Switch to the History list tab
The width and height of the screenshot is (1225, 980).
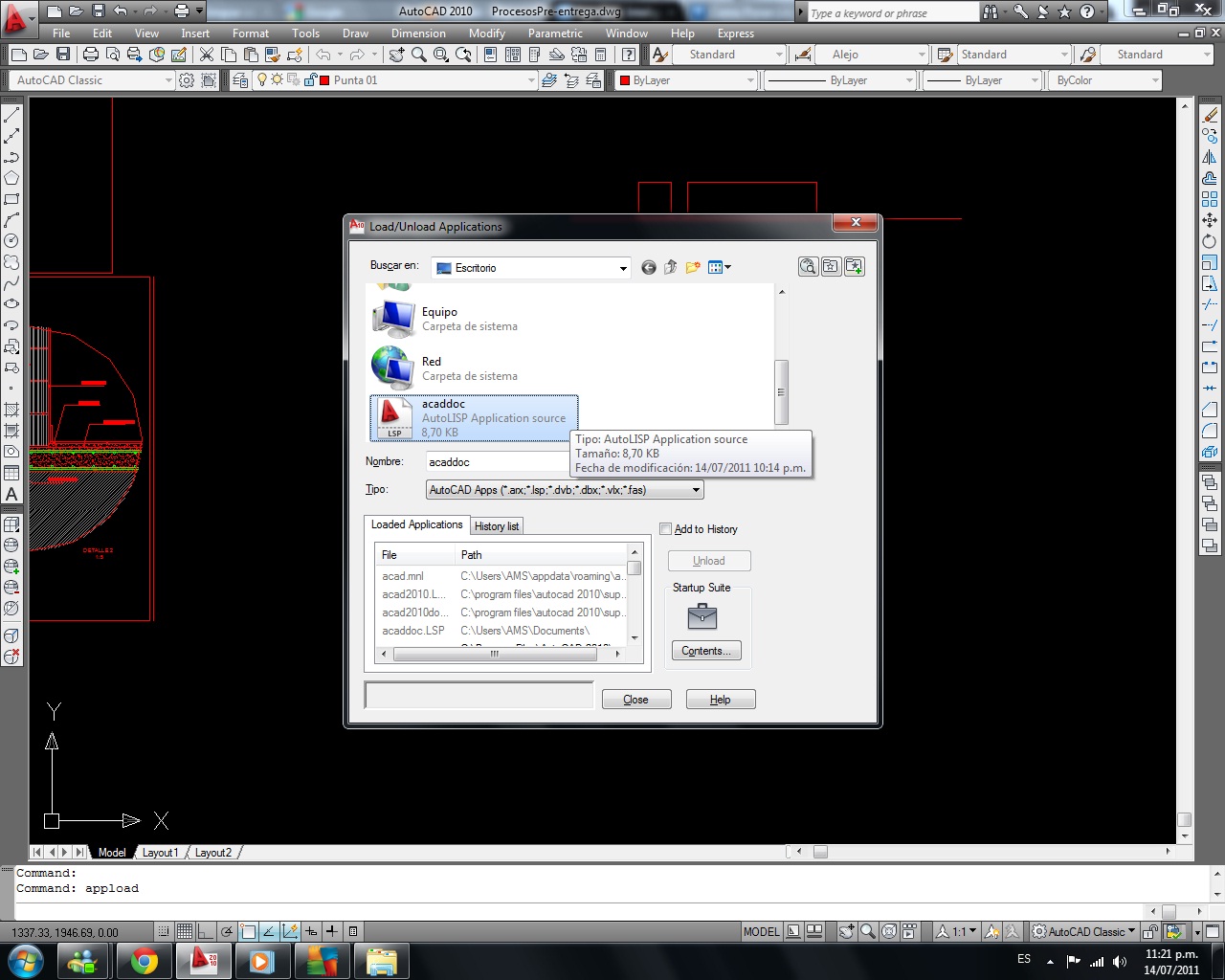point(497,526)
